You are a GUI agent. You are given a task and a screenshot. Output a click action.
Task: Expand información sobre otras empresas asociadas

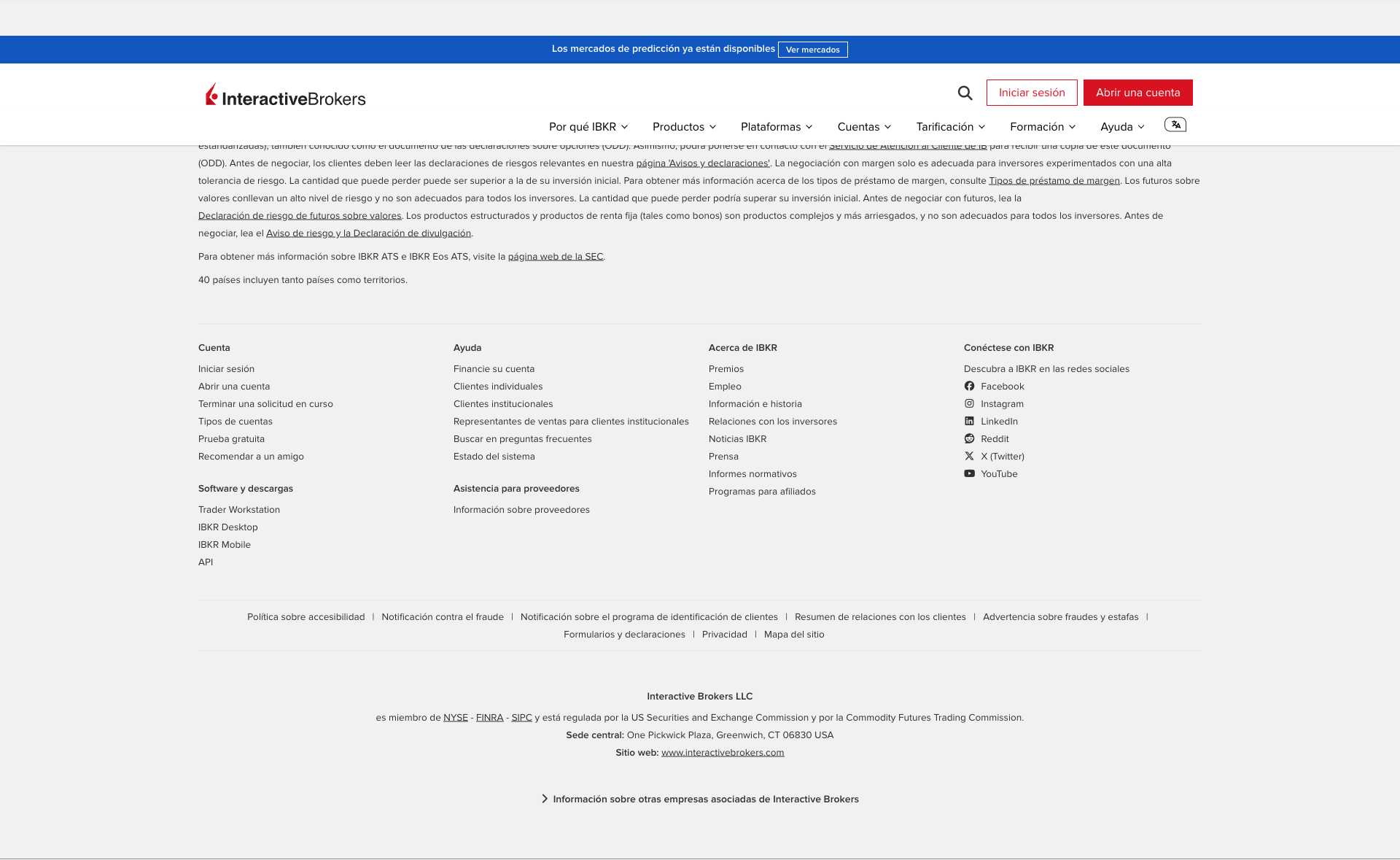point(700,799)
